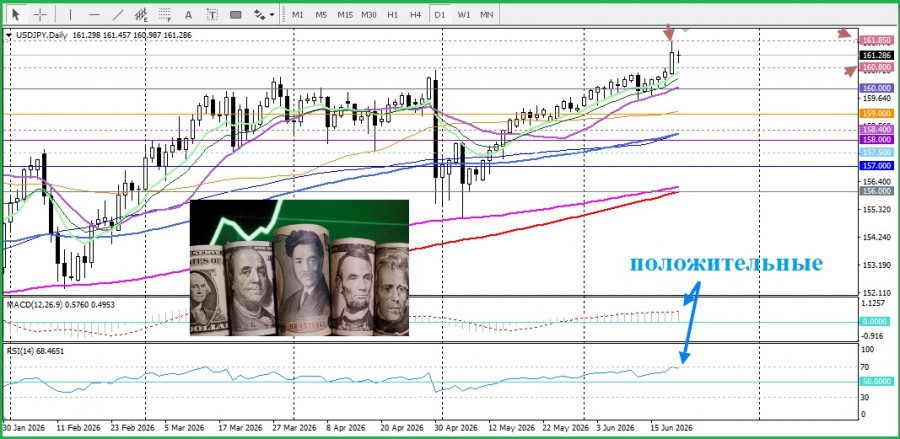Select the Text tool (A icon)
The width and height of the screenshot is (900, 439).
[188, 15]
